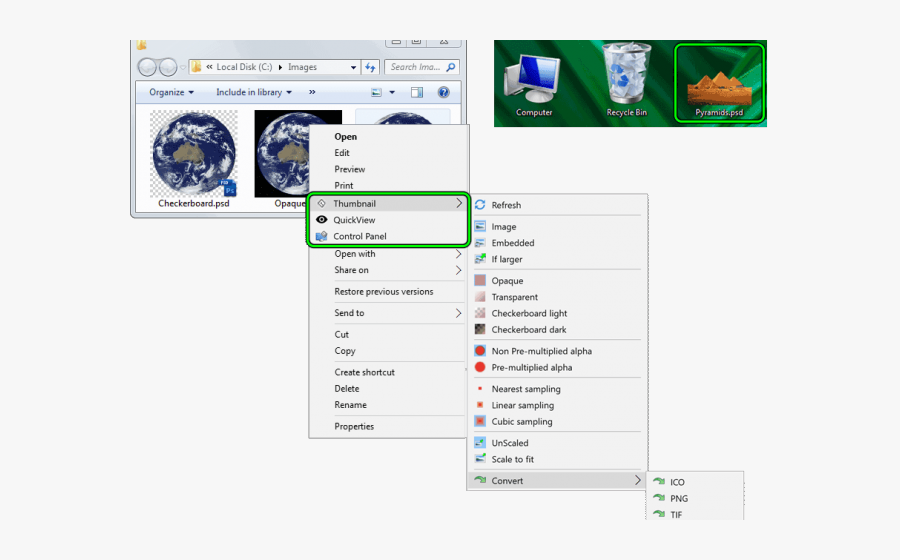Screen dimensions: 900x560
Task: Choose Open with in context menu
Action: pyautogui.click(x=355, y=254)
